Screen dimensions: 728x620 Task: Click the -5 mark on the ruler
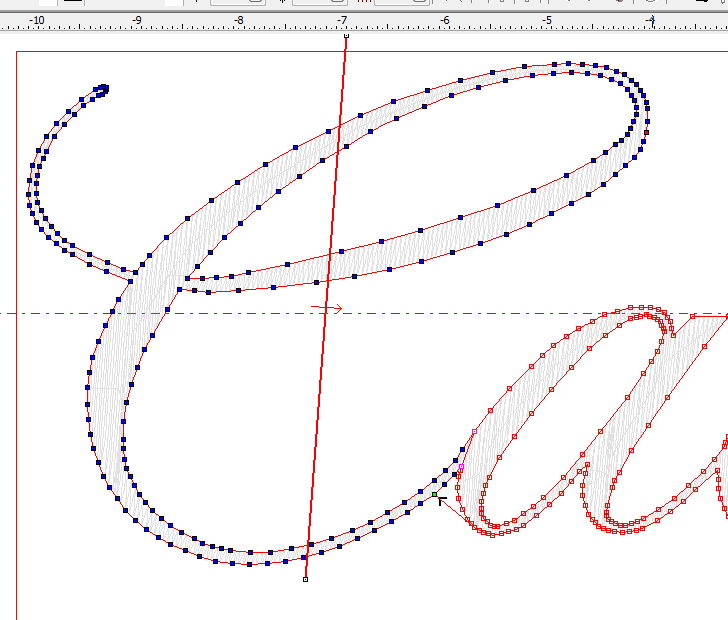[547, 20]
